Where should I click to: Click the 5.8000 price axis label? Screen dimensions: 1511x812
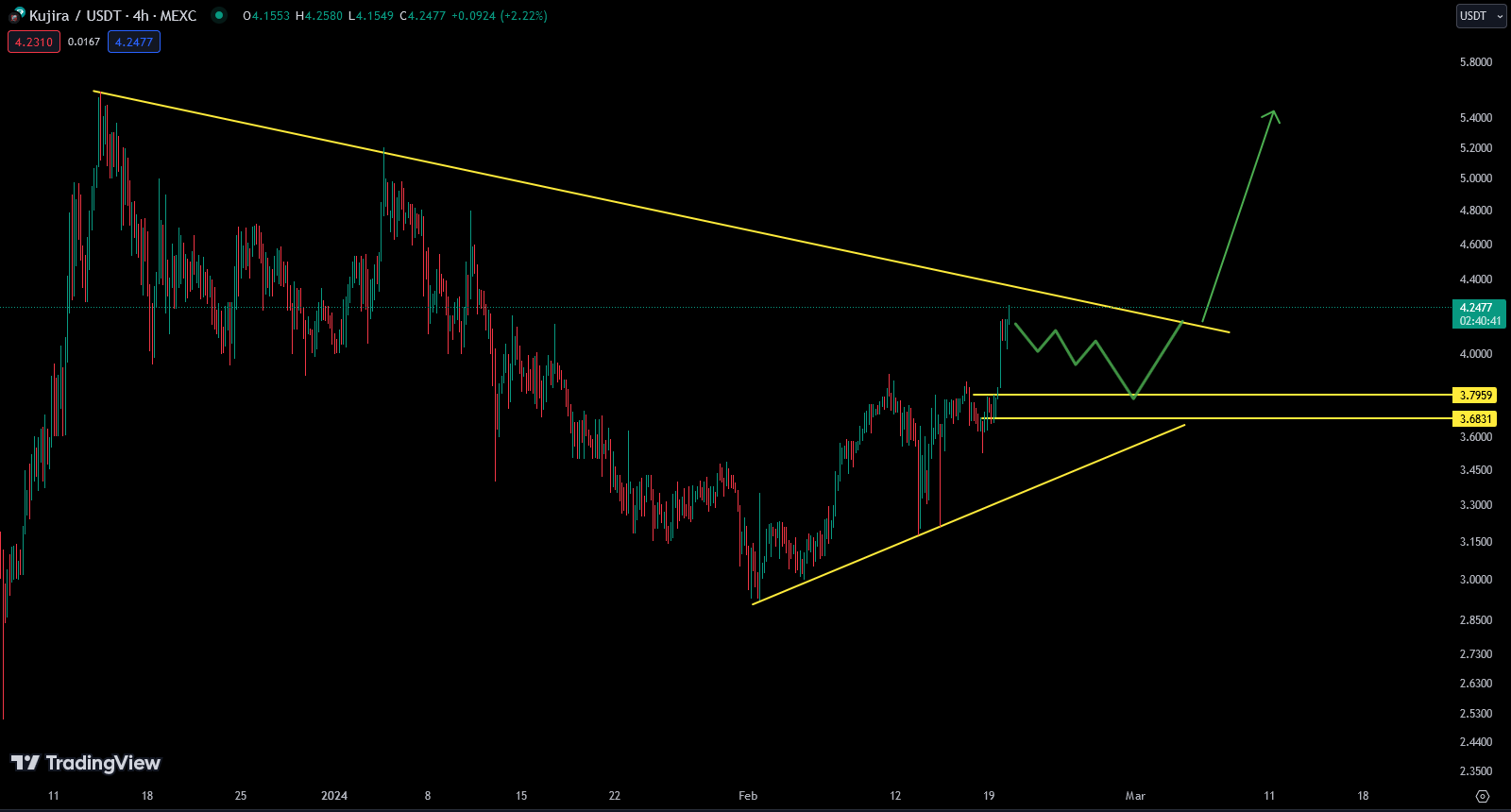[1476, 62]
